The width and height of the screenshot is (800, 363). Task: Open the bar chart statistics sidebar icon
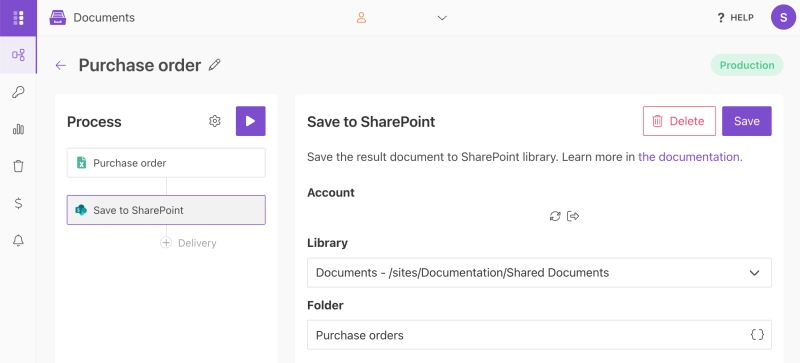[18, 129]
